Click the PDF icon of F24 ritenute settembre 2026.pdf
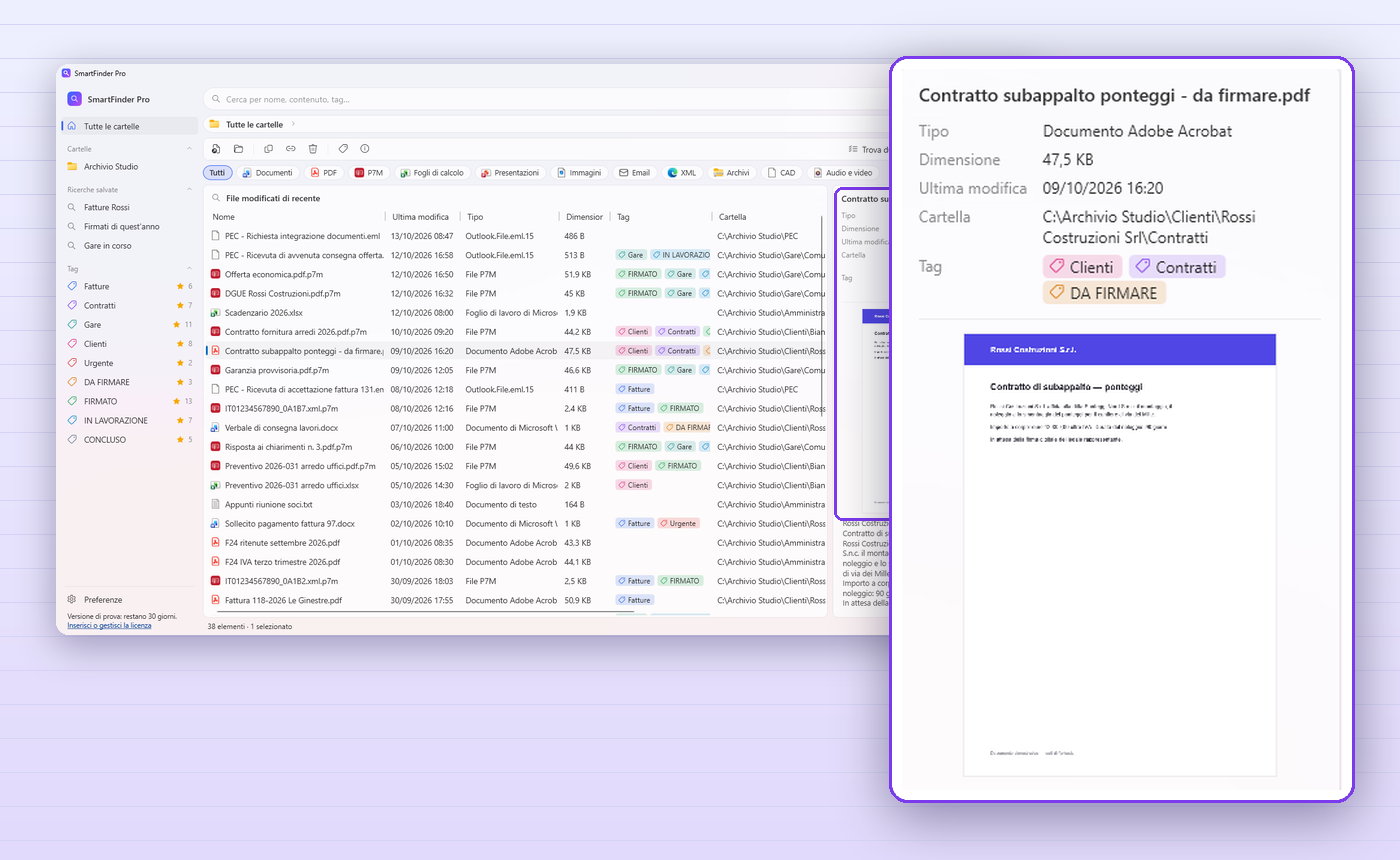Screen dimensions: 1400x860 click(x=215, y=542)
